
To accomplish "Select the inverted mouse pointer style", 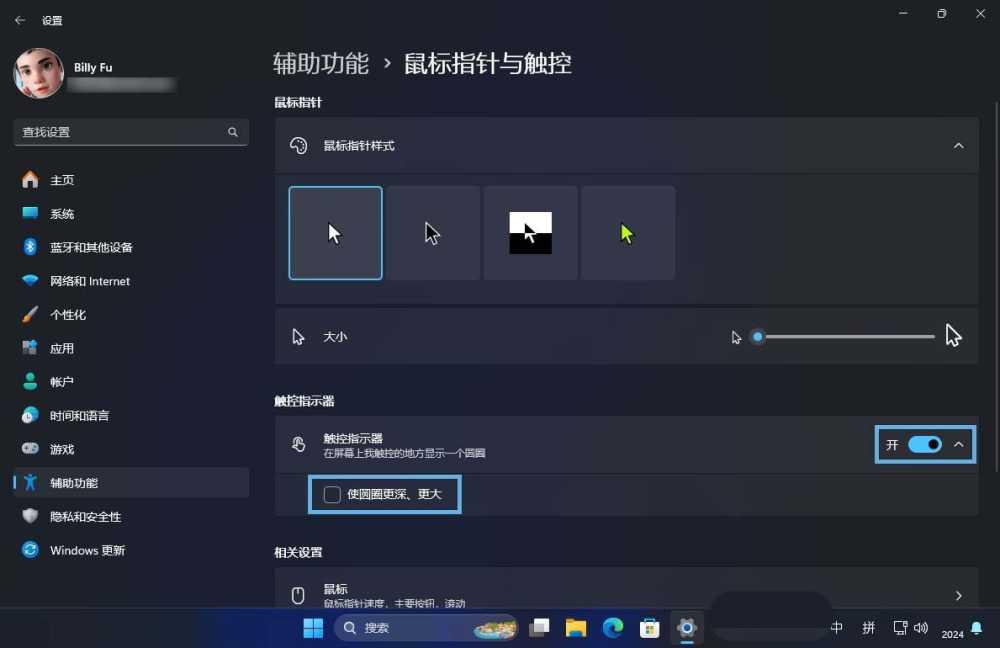I will tap(530, 232).
